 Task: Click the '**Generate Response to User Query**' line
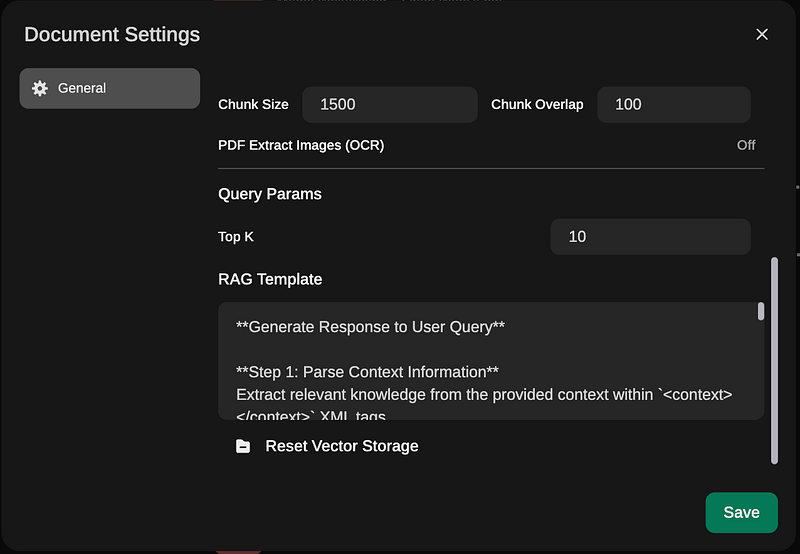[x=370, y=327]
